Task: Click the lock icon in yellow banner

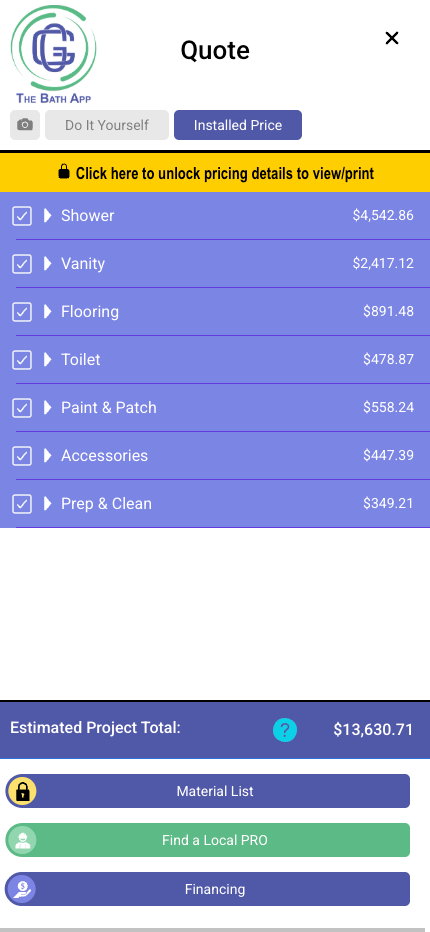Action: click(64, 172)
